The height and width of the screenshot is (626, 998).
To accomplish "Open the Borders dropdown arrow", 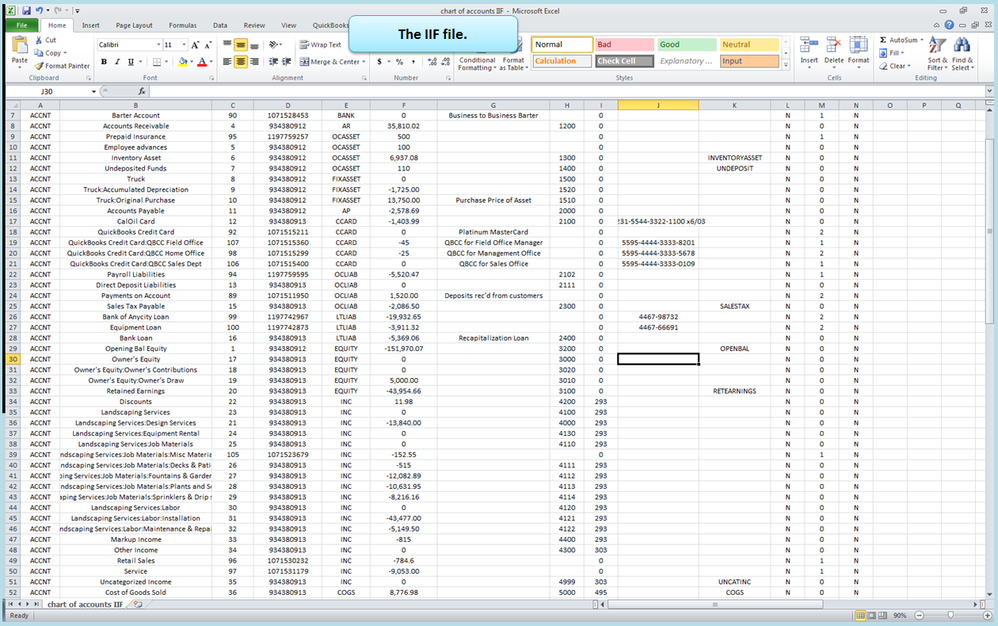I will pyautogui.click(x=166, y=62).
